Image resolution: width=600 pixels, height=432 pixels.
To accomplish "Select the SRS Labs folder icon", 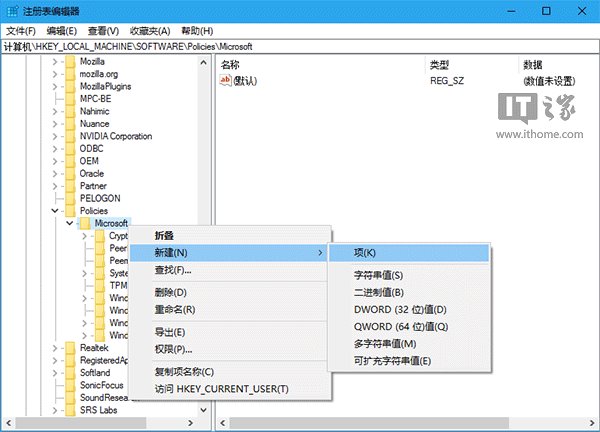I will coord(70,410).
